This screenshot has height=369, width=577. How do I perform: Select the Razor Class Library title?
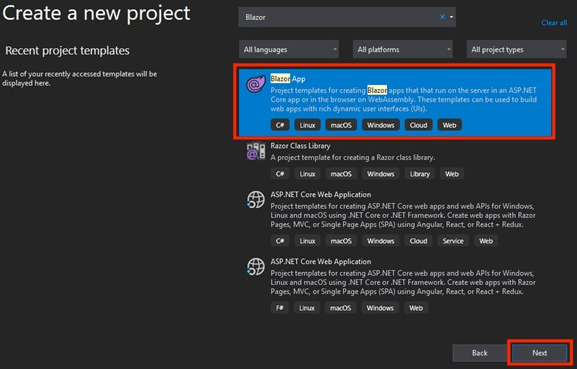pos(300,146)
